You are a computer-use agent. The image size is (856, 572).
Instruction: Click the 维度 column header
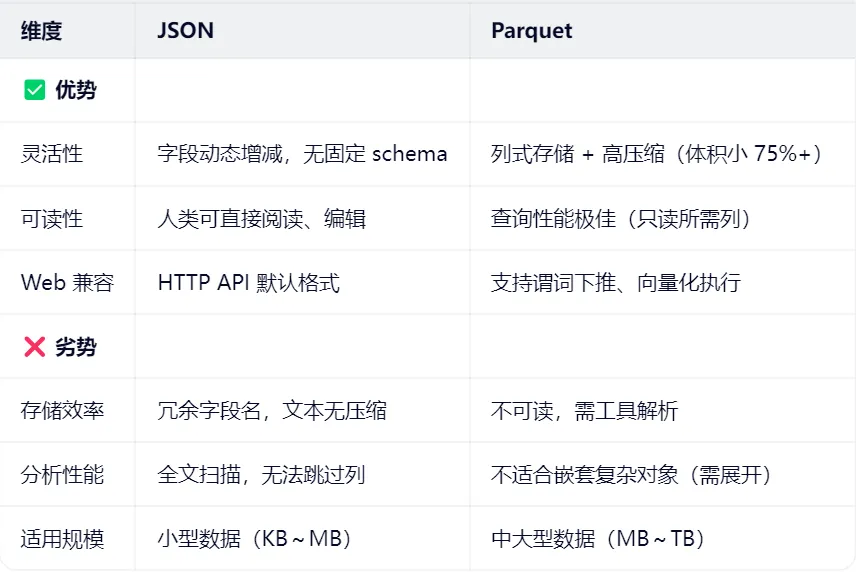[x=41, y=31]
